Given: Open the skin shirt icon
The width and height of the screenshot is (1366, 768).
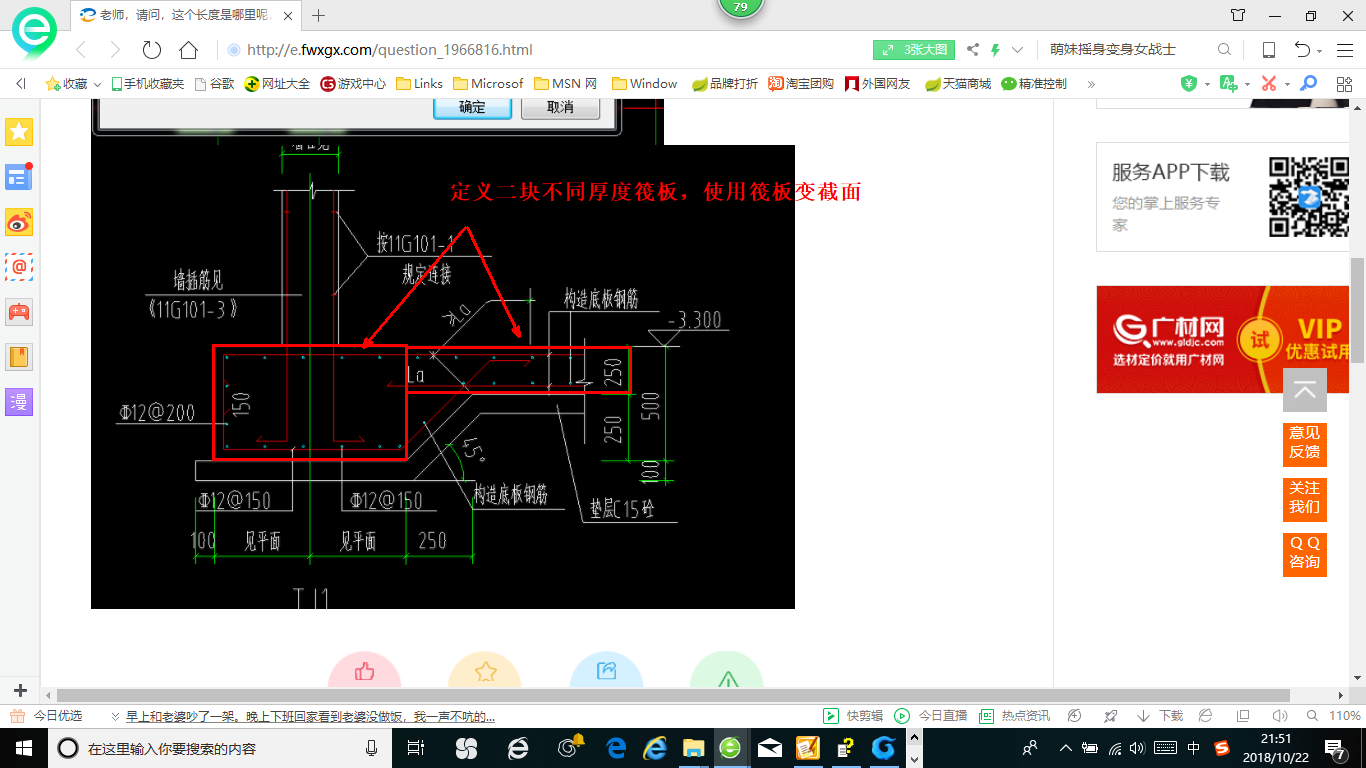Looking at the screenshot, I should point(1238,15).
